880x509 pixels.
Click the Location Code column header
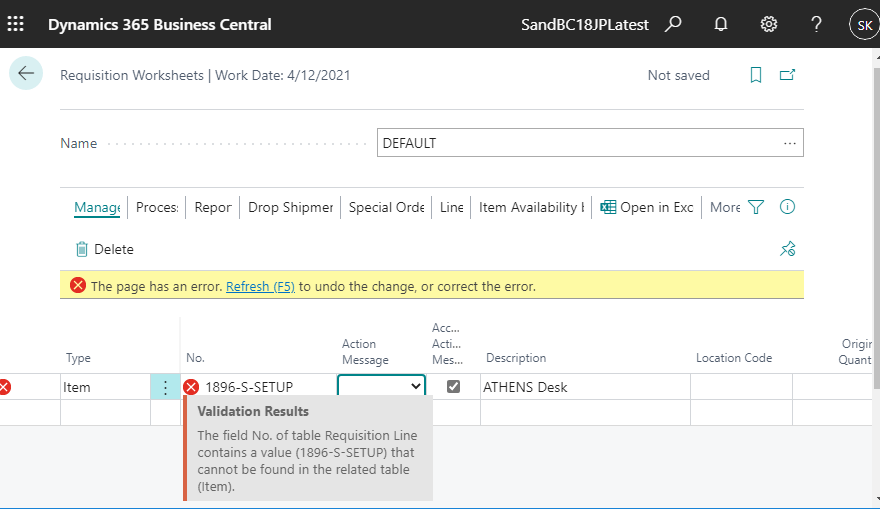pos(734,358)
